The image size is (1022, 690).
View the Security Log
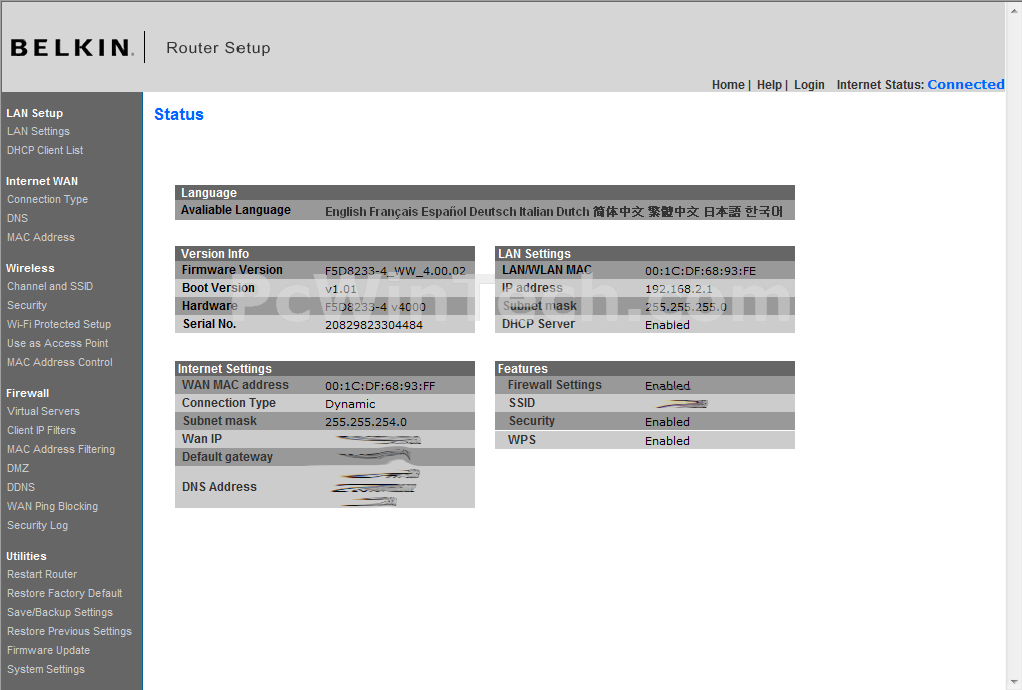[38, 525]
